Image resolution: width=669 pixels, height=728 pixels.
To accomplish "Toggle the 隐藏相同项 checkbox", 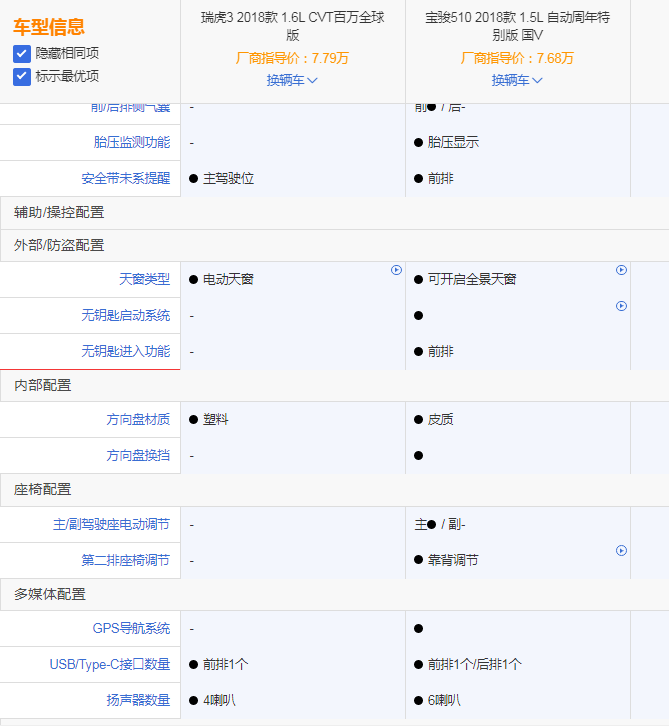I will click(x=22, y=53).
